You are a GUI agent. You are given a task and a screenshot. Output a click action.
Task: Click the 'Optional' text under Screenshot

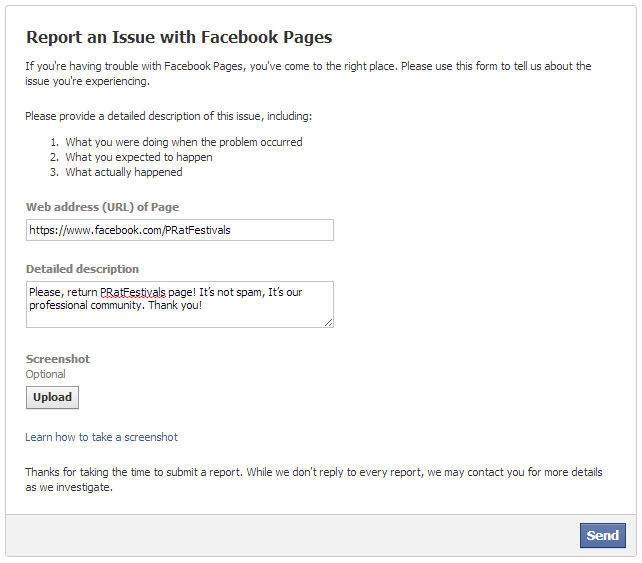[x=45, y=374]
